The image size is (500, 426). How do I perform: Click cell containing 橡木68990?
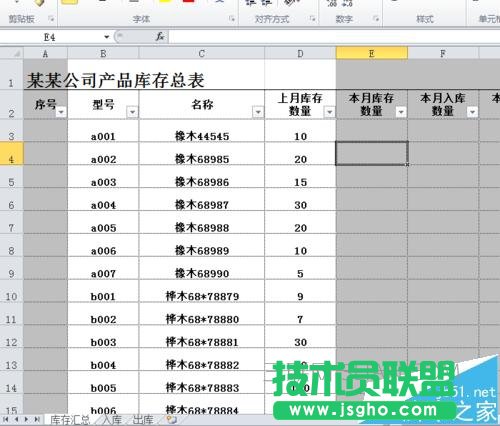(x=202, y=268)
